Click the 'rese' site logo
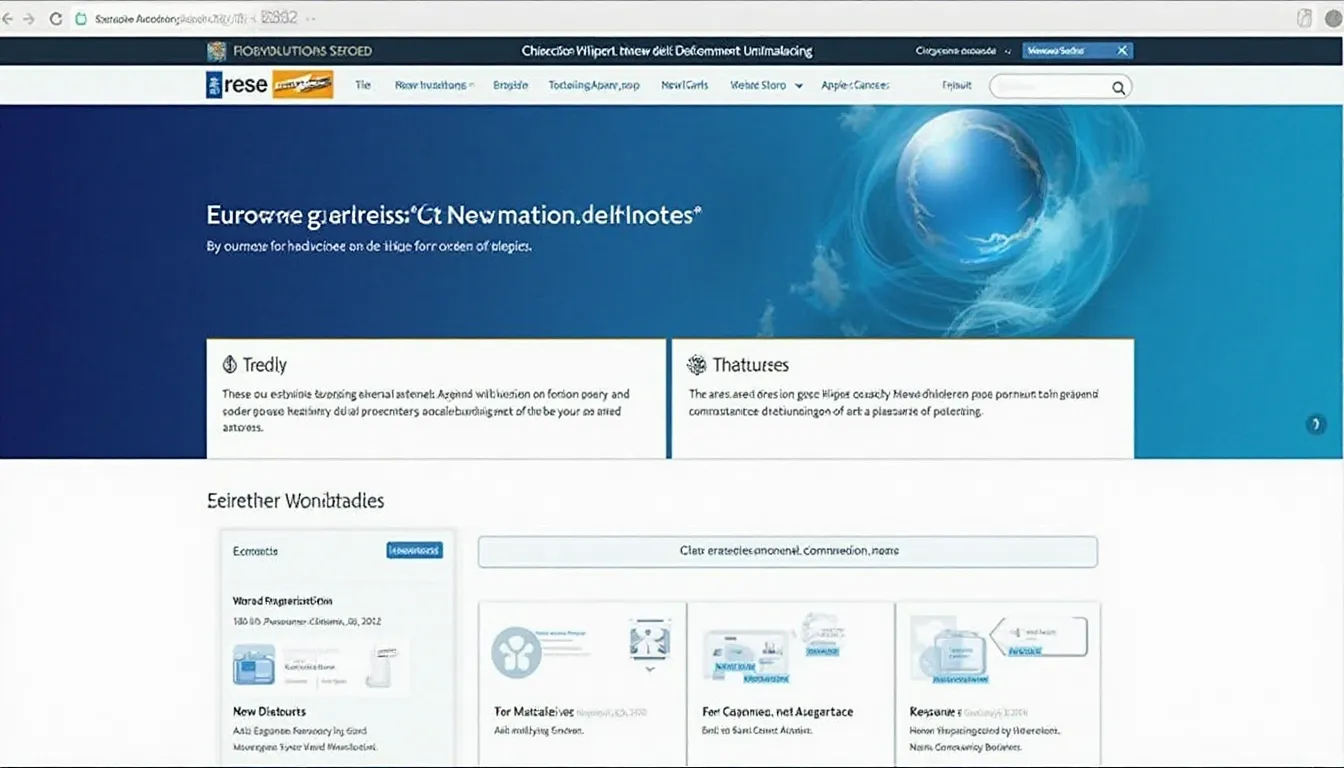 coord(237,85)
